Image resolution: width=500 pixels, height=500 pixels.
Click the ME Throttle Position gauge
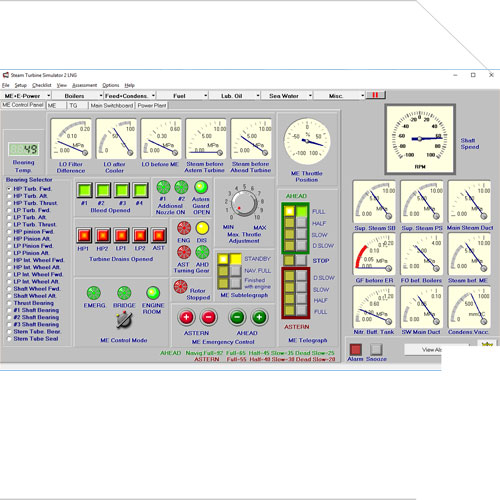(307, 141)
